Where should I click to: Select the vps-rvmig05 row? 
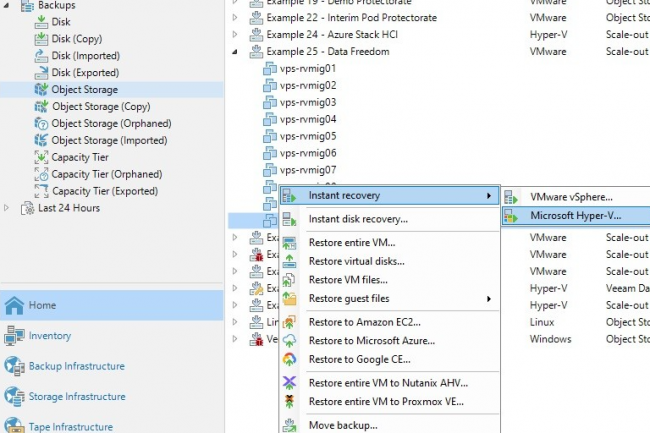click(x=307, y=136)
